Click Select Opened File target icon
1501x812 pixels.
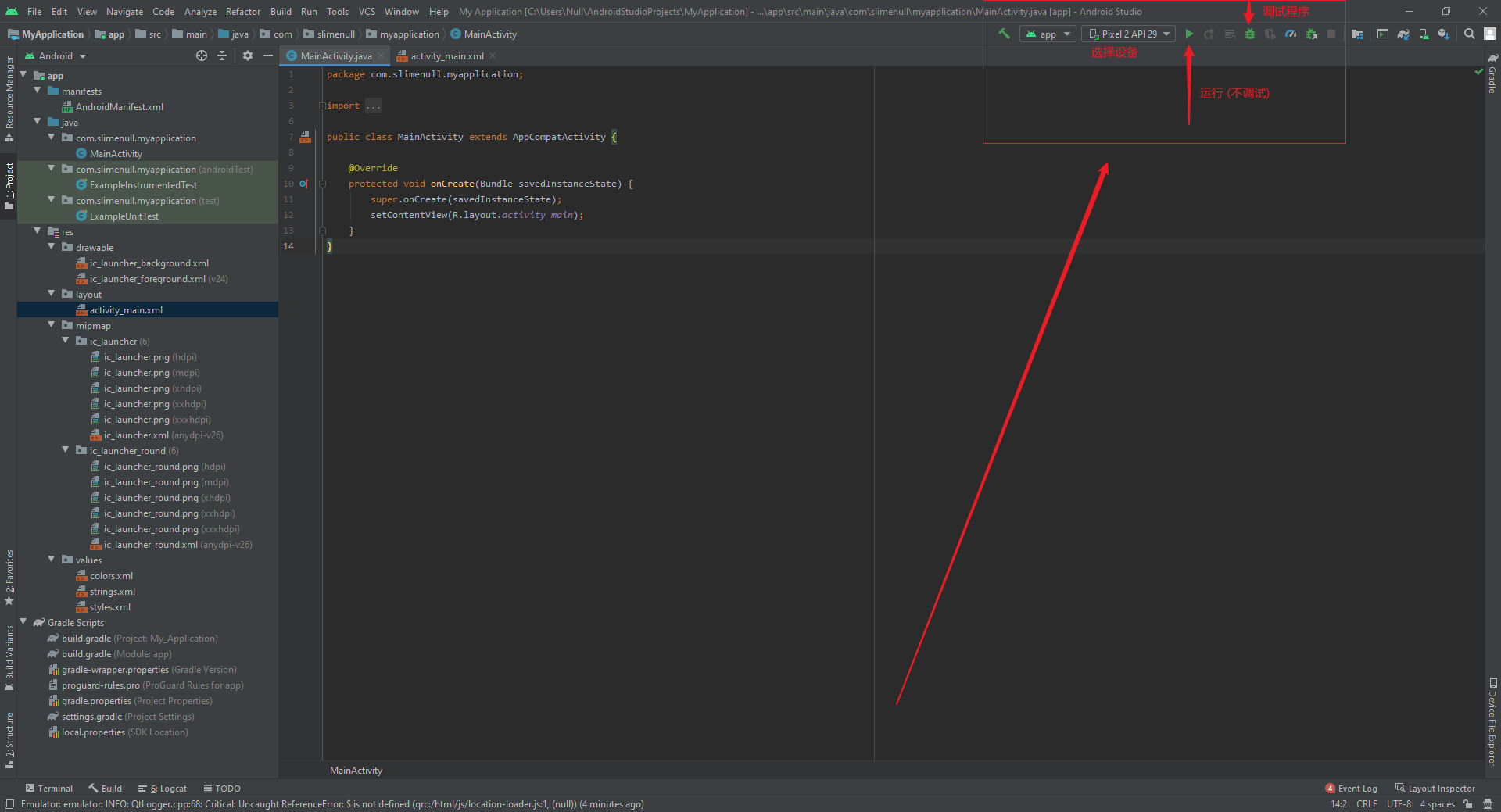coord(202,55)
